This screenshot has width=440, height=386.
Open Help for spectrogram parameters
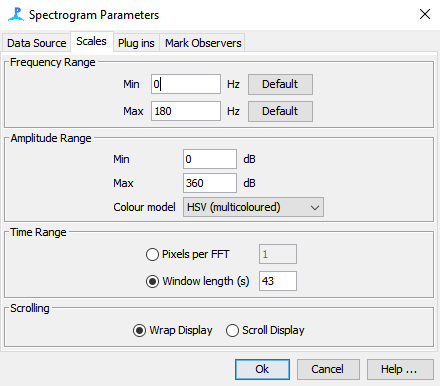tap(400, 369)
